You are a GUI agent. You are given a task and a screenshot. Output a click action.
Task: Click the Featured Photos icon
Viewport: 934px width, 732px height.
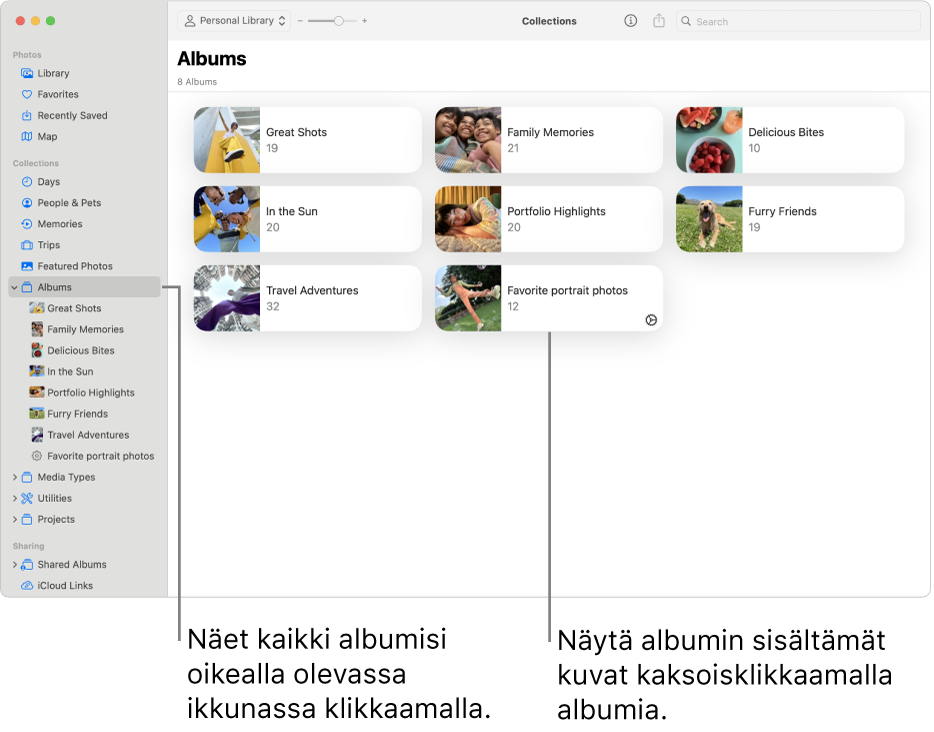[27, 266]
